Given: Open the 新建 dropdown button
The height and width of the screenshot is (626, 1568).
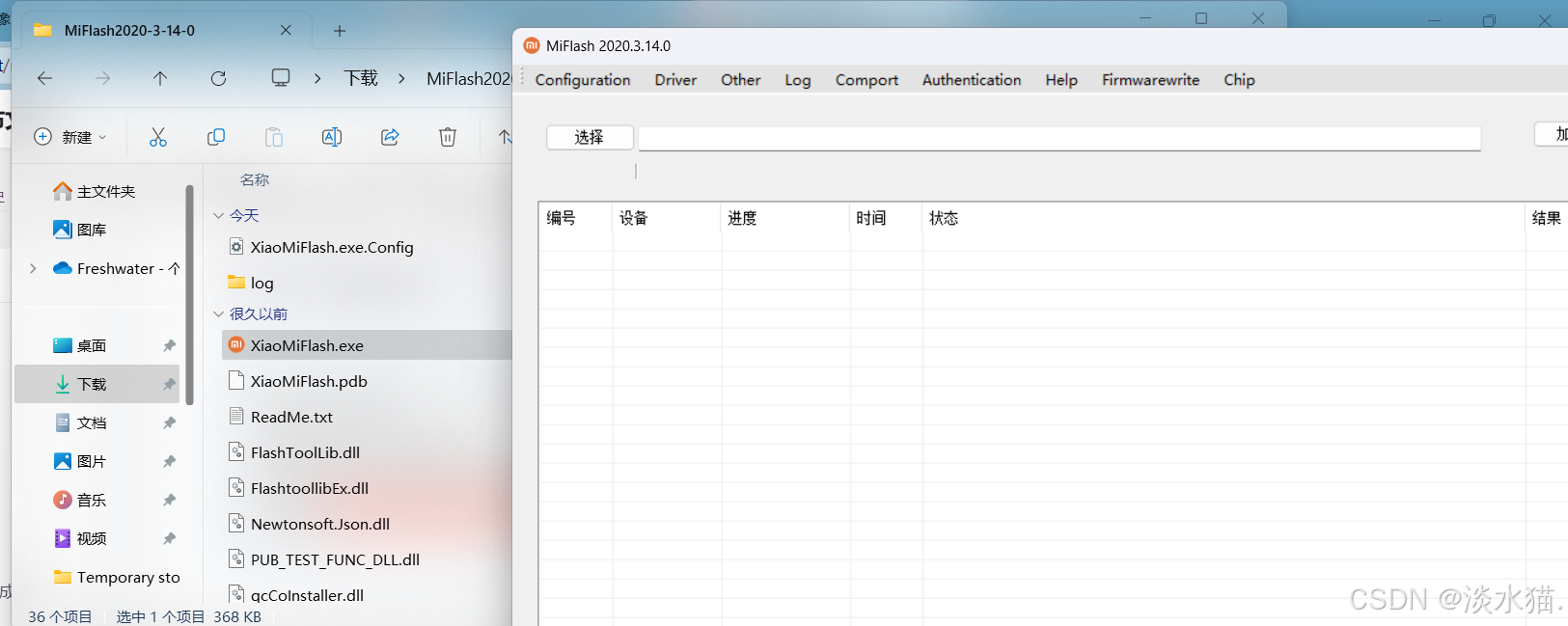Looking at the screenshot, I should click(69, 137).
